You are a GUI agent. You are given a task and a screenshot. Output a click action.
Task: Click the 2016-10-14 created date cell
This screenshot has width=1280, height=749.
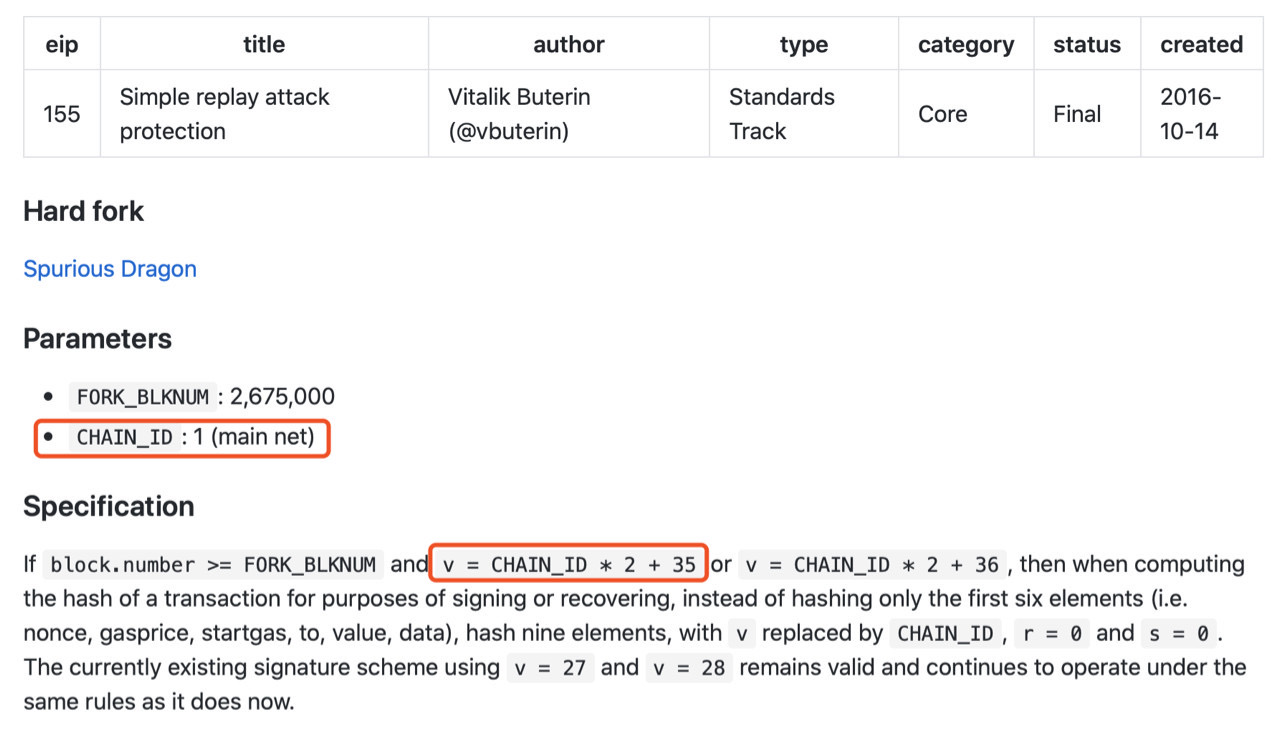click(1202, 114)
